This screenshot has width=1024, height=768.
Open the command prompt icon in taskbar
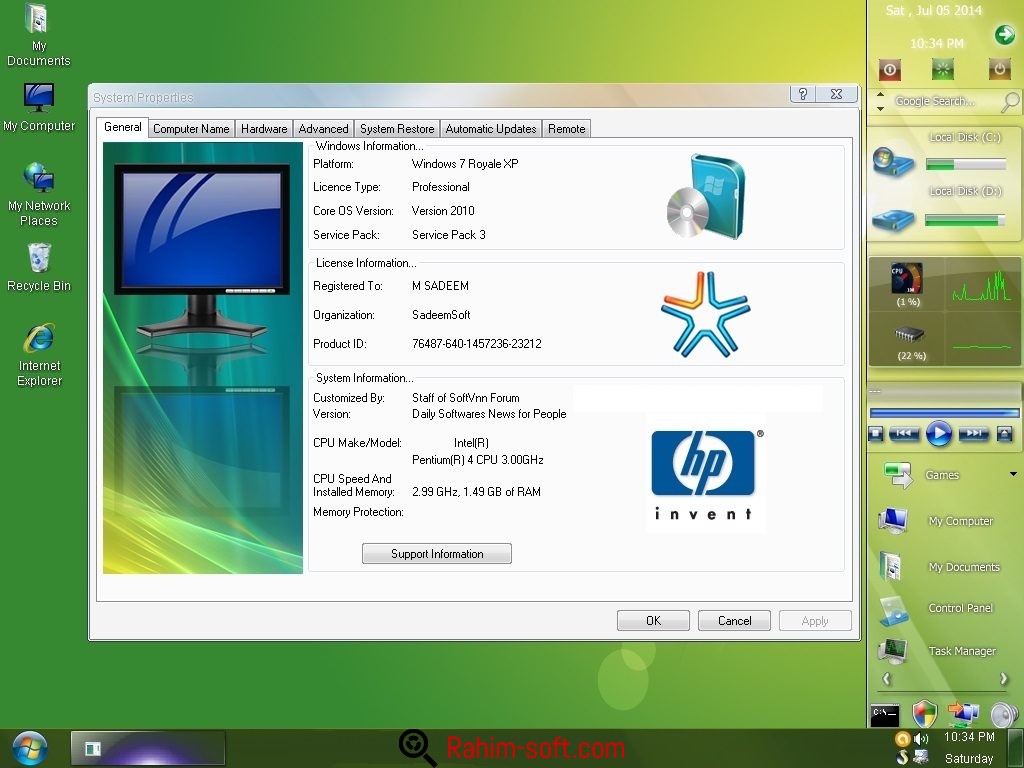(x=883, y=714)
